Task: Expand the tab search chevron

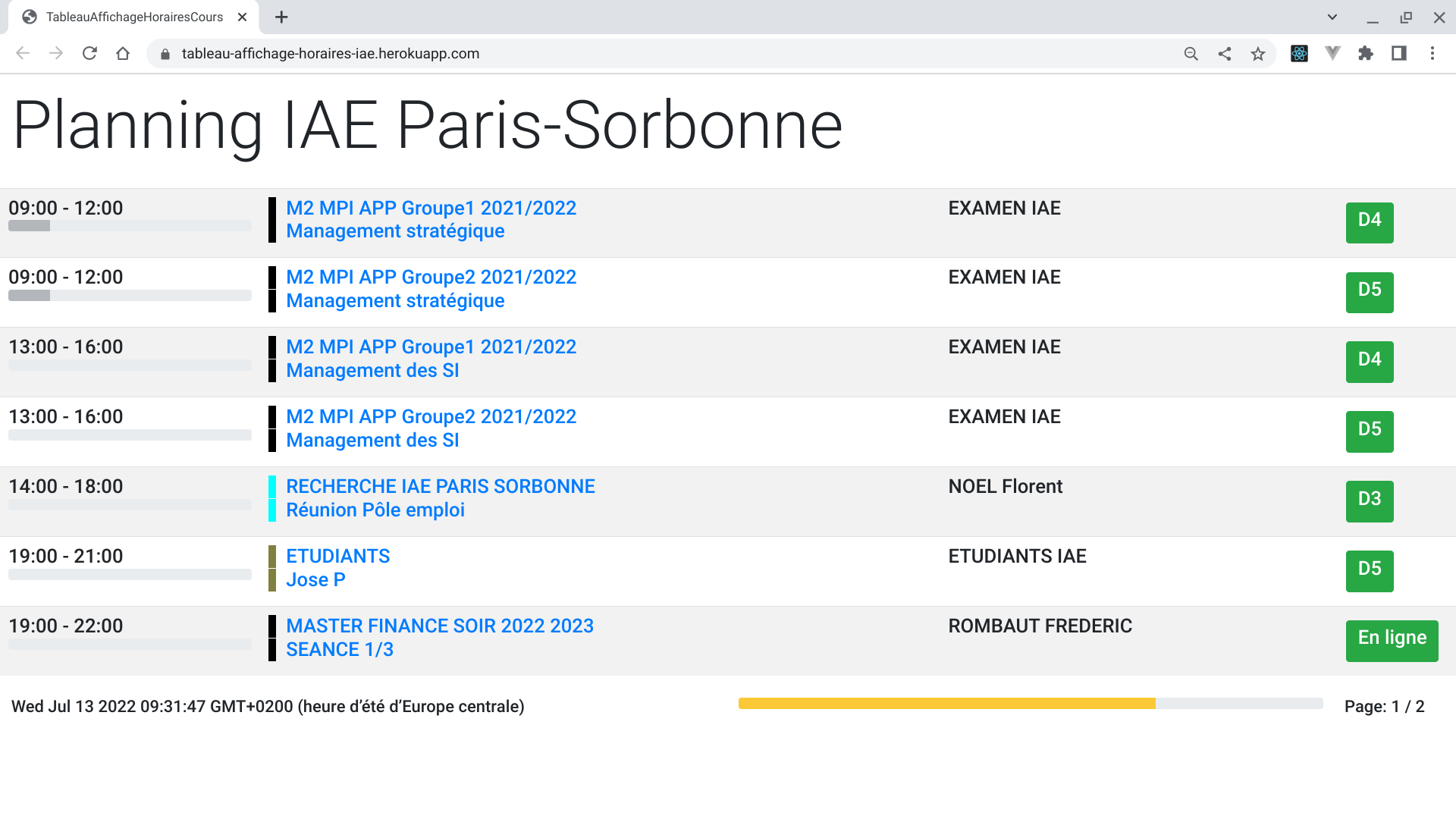Action: click(1332, 17)
